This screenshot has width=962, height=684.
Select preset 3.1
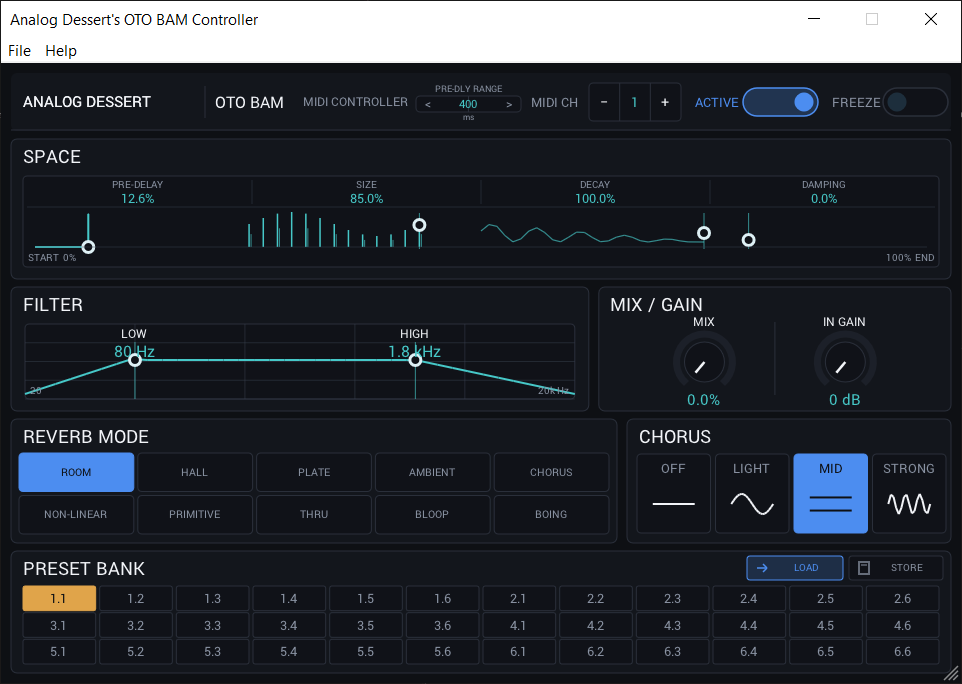[x=59, y=626]
